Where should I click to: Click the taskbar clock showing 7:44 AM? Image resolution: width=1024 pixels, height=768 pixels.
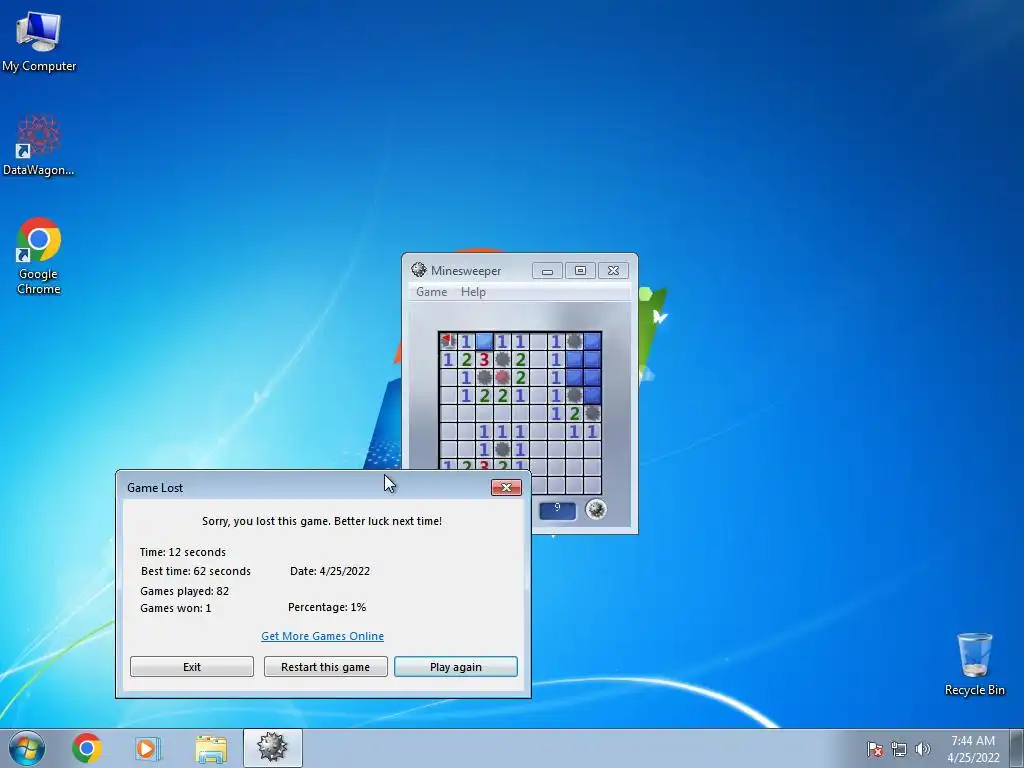[973, 749]
